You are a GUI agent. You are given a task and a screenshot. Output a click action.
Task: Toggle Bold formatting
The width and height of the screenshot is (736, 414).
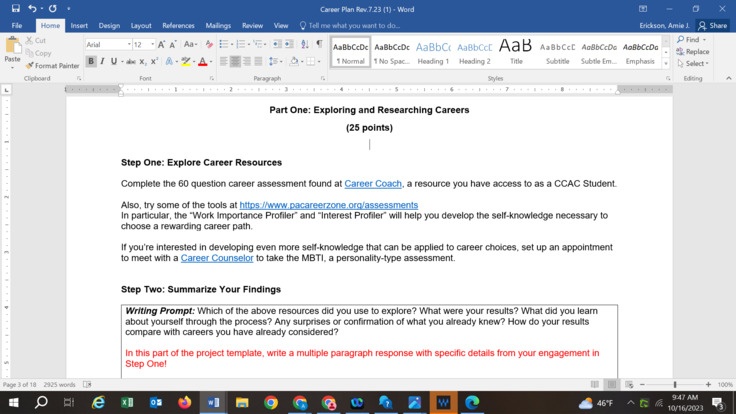(x=90, y=62)
